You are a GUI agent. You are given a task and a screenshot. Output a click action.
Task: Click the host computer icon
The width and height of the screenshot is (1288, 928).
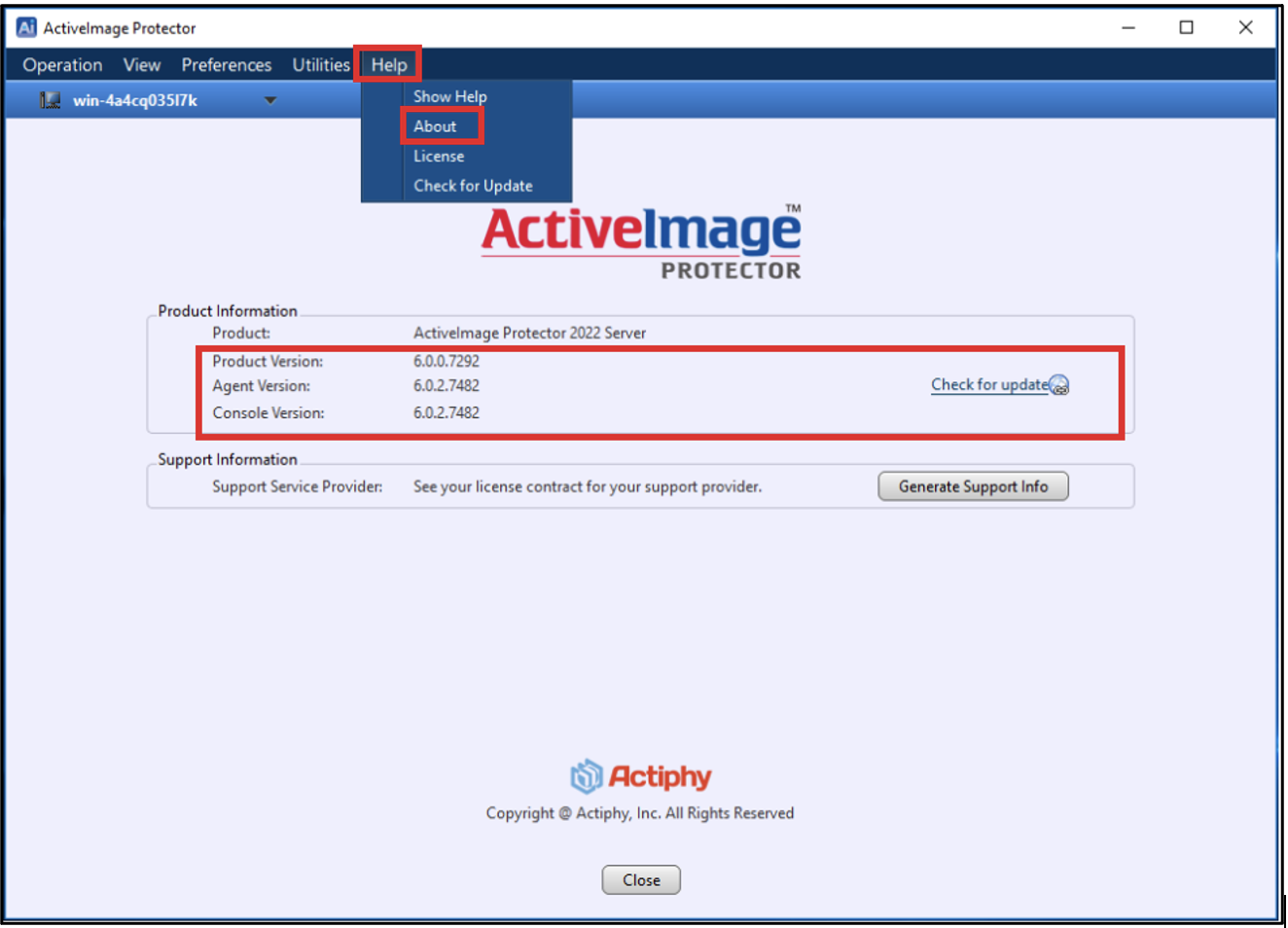[50, 100]
